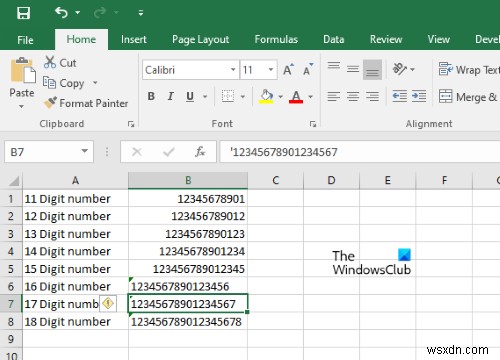Viewport: 500px width, 360px height.
Task: Click the Orientation text rotate icon
Action: (x=400, y=69)
